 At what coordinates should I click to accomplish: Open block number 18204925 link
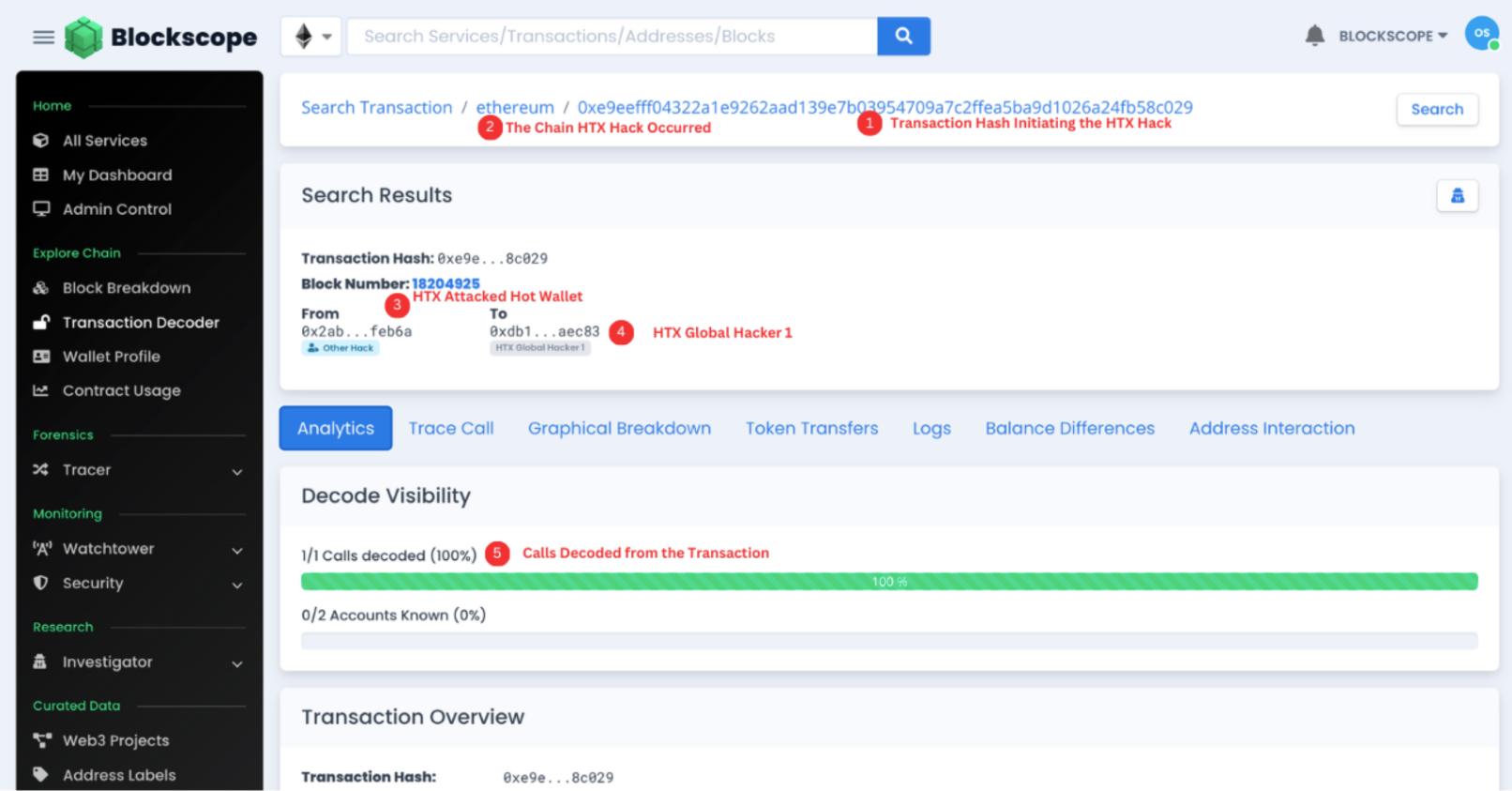[x=446, y=283]
